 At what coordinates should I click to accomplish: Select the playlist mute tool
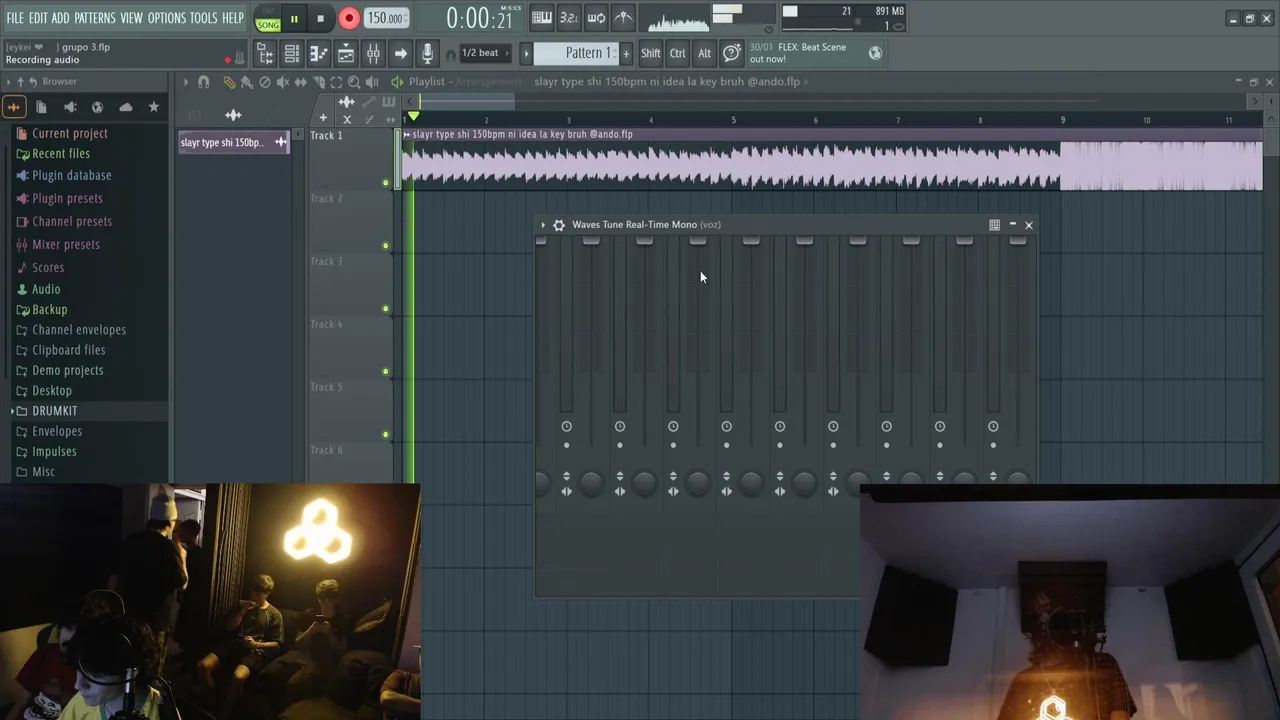pos(282,82)
